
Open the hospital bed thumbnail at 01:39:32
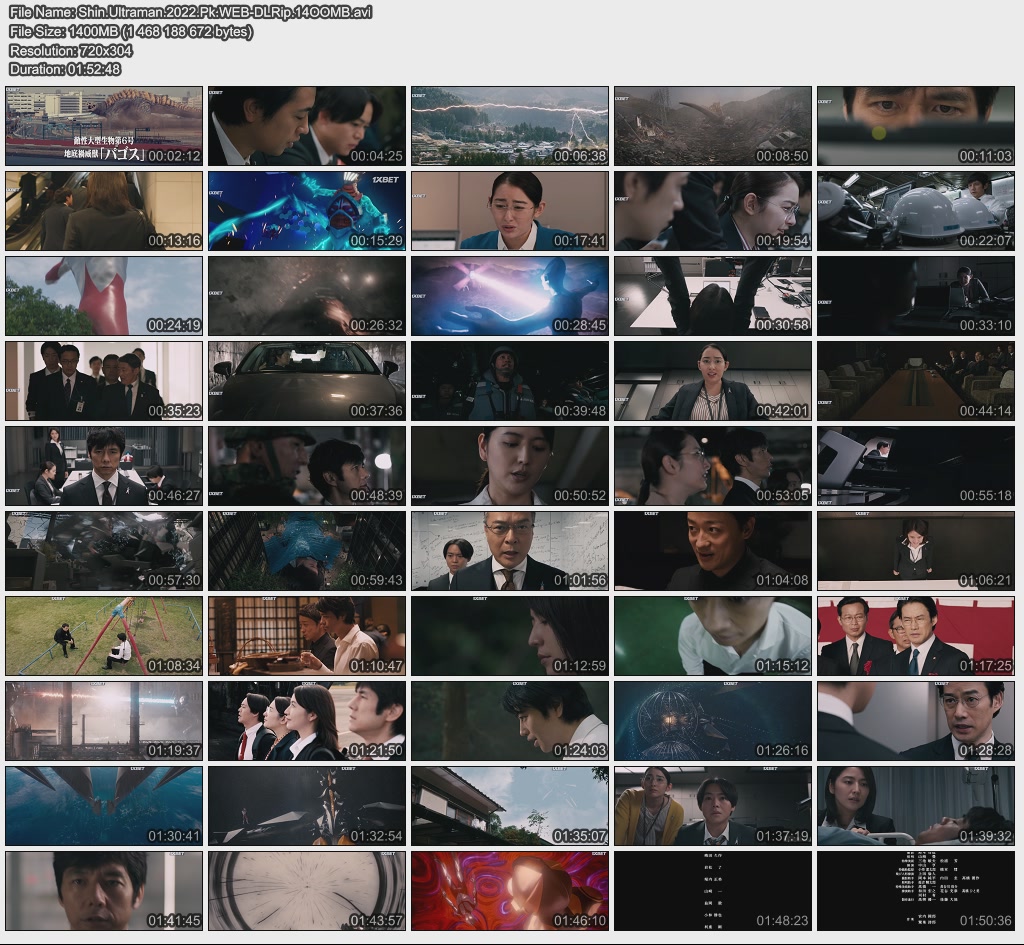[x=915, y=806]
